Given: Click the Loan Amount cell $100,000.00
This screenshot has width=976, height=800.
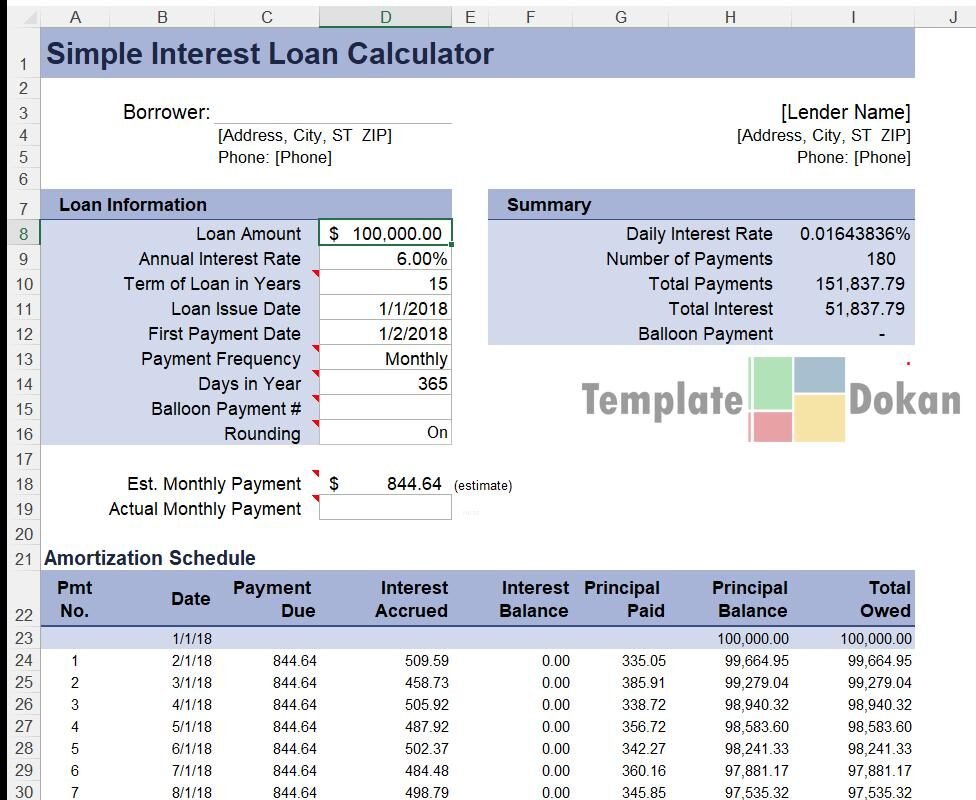Looking at the screenshot, I should (385, 234).
